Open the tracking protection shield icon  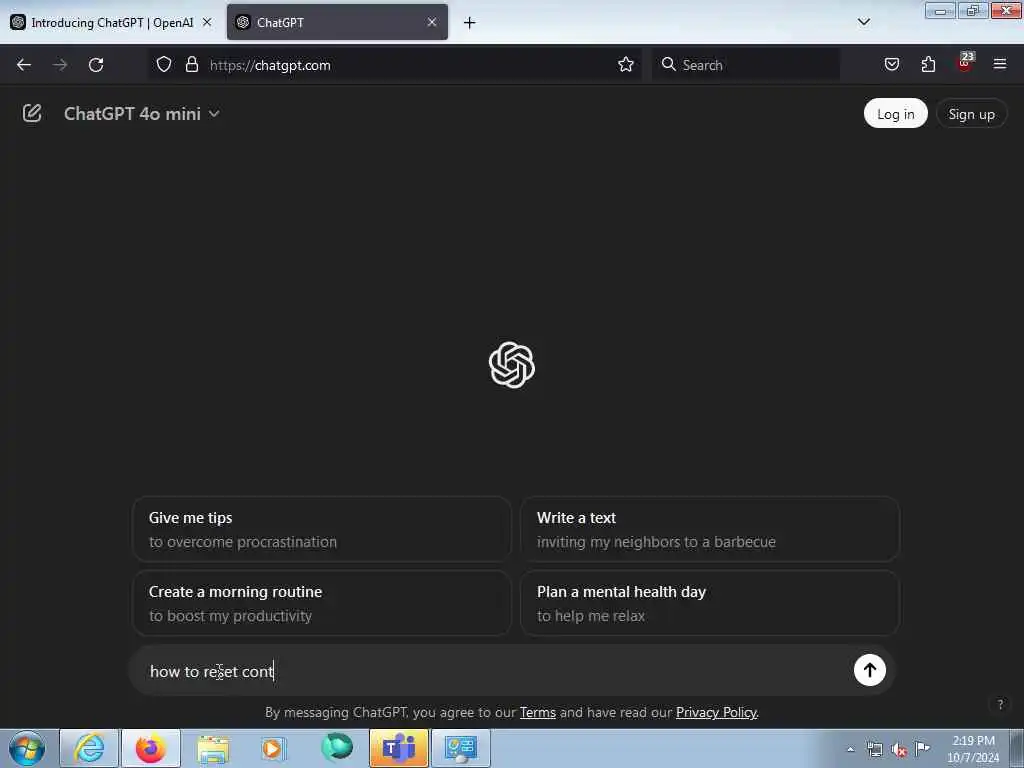point(164,64)
